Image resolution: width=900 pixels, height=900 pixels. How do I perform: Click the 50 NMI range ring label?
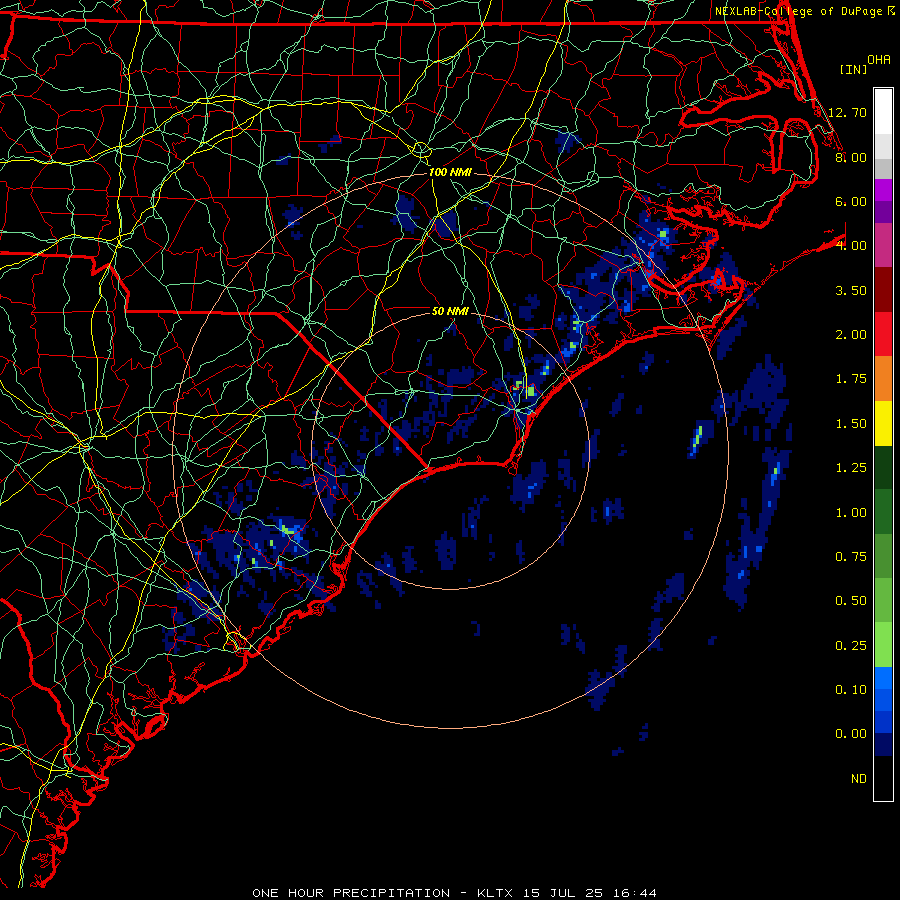pos(450,311)
